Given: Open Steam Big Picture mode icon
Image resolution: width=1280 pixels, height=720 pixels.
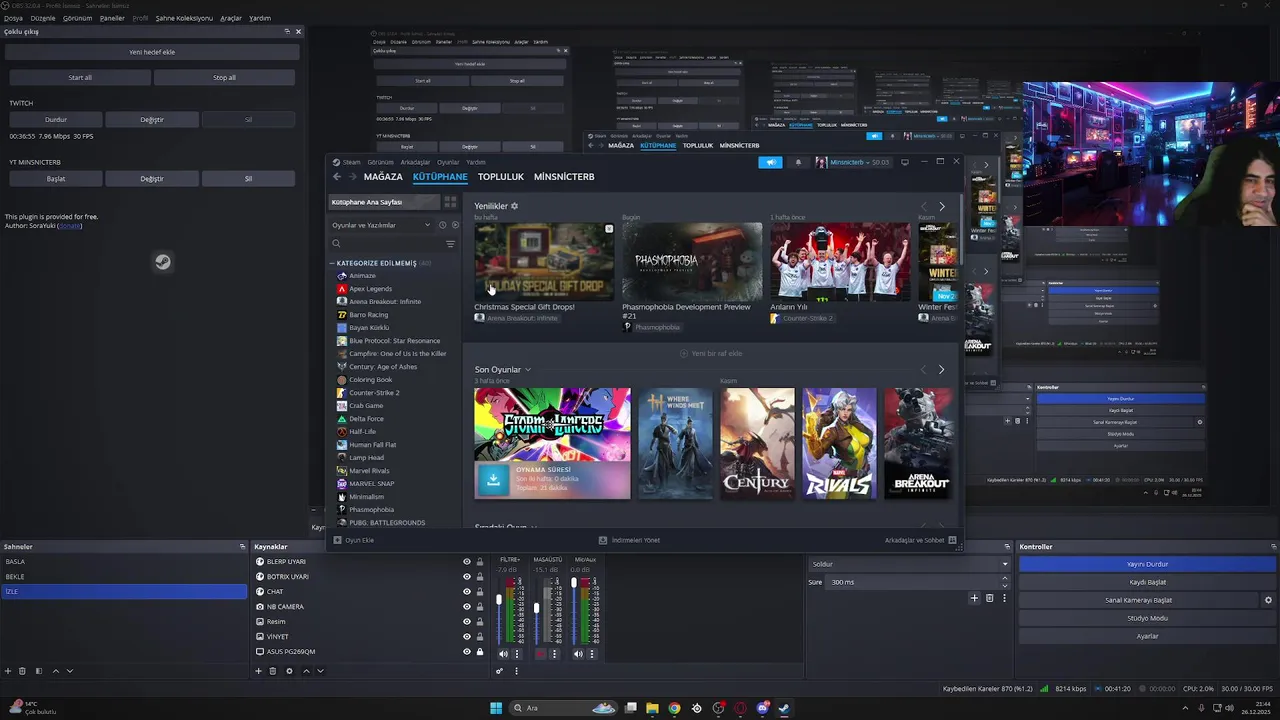Looking at the screenshot, I should pyautogui.click(x=905, y=162).
